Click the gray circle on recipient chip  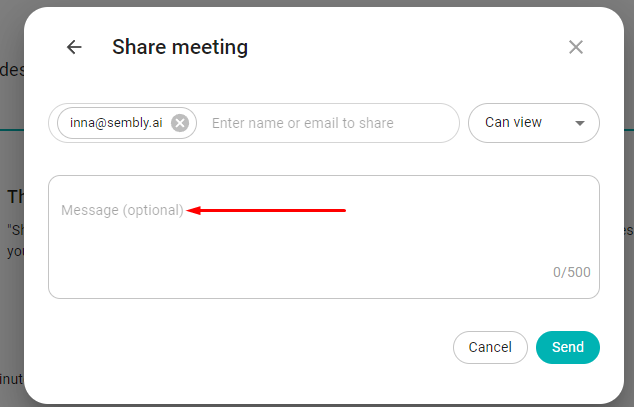click(180, 123)
